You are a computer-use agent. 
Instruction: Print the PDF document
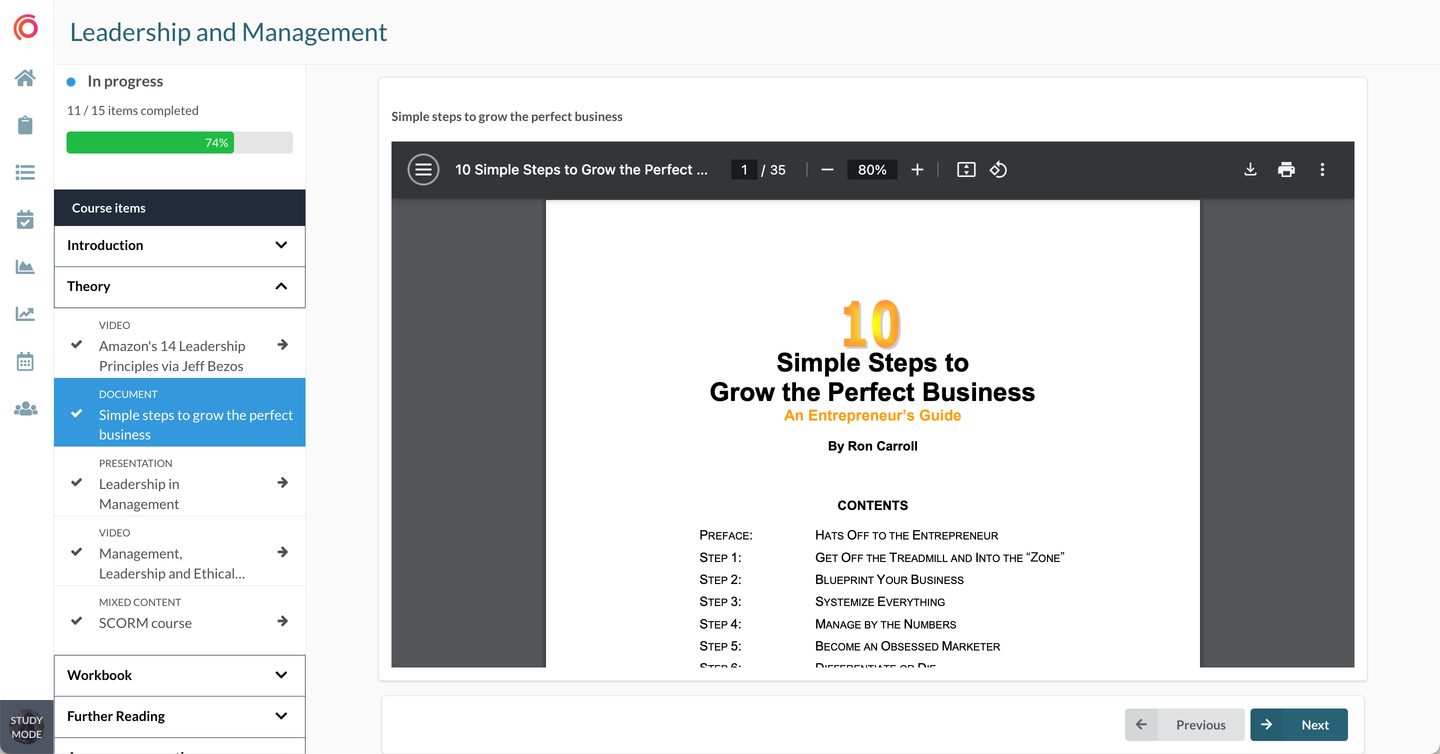pos(1286,170)
